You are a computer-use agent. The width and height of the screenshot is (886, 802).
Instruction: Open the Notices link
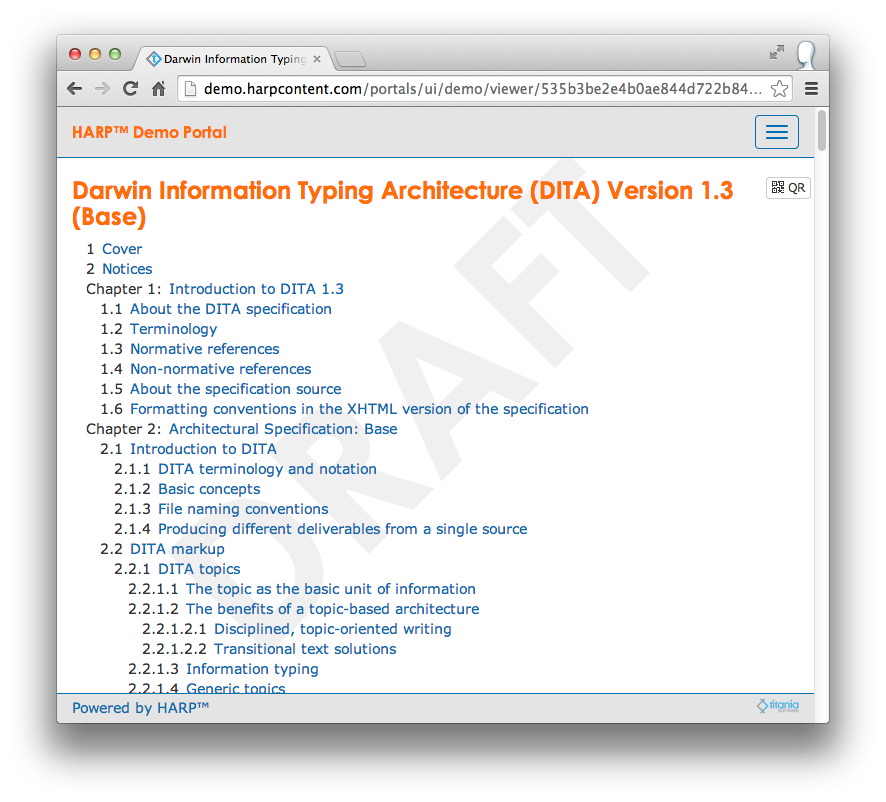click(127, 268)
